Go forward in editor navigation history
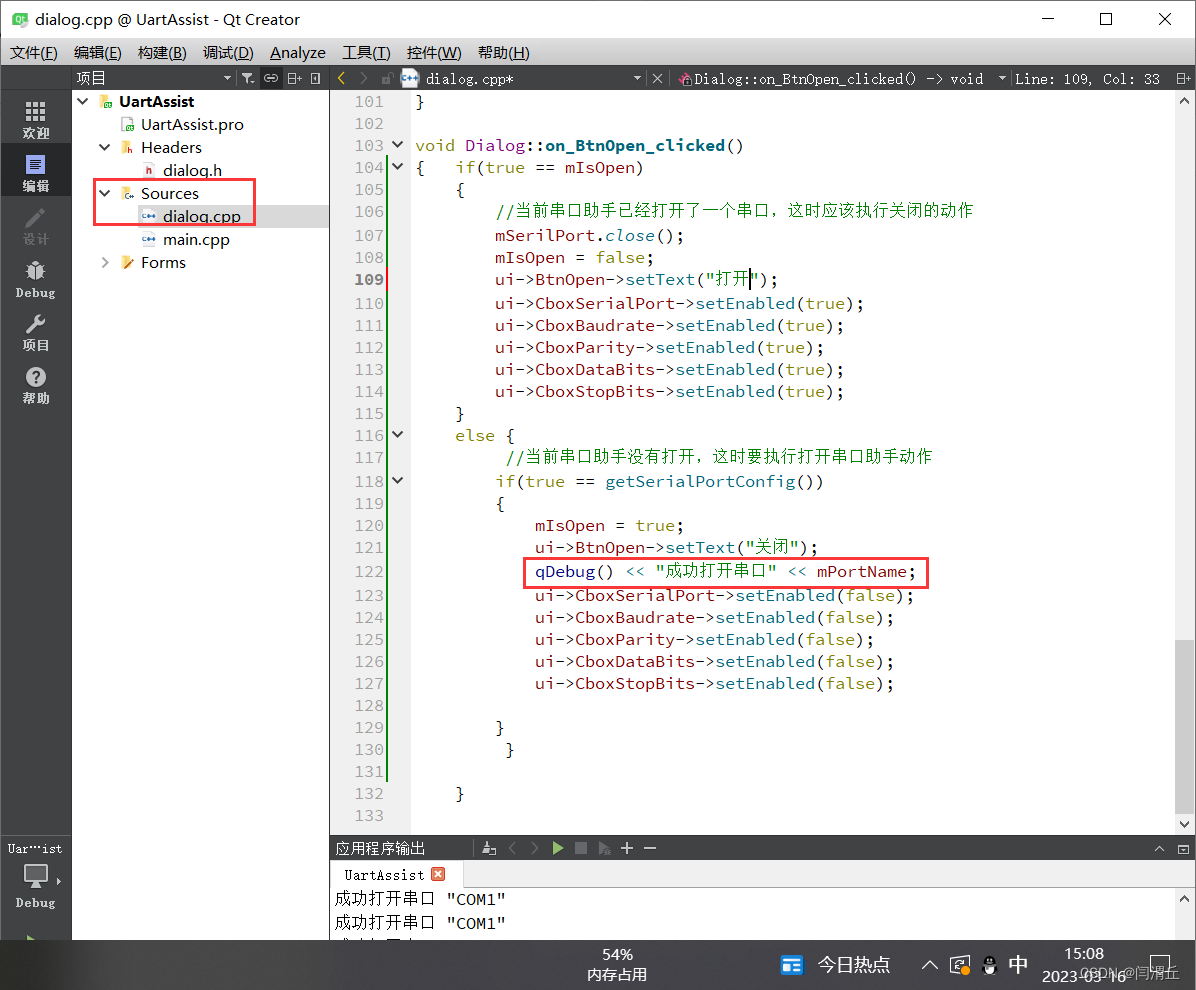 (x=364, y=79)
